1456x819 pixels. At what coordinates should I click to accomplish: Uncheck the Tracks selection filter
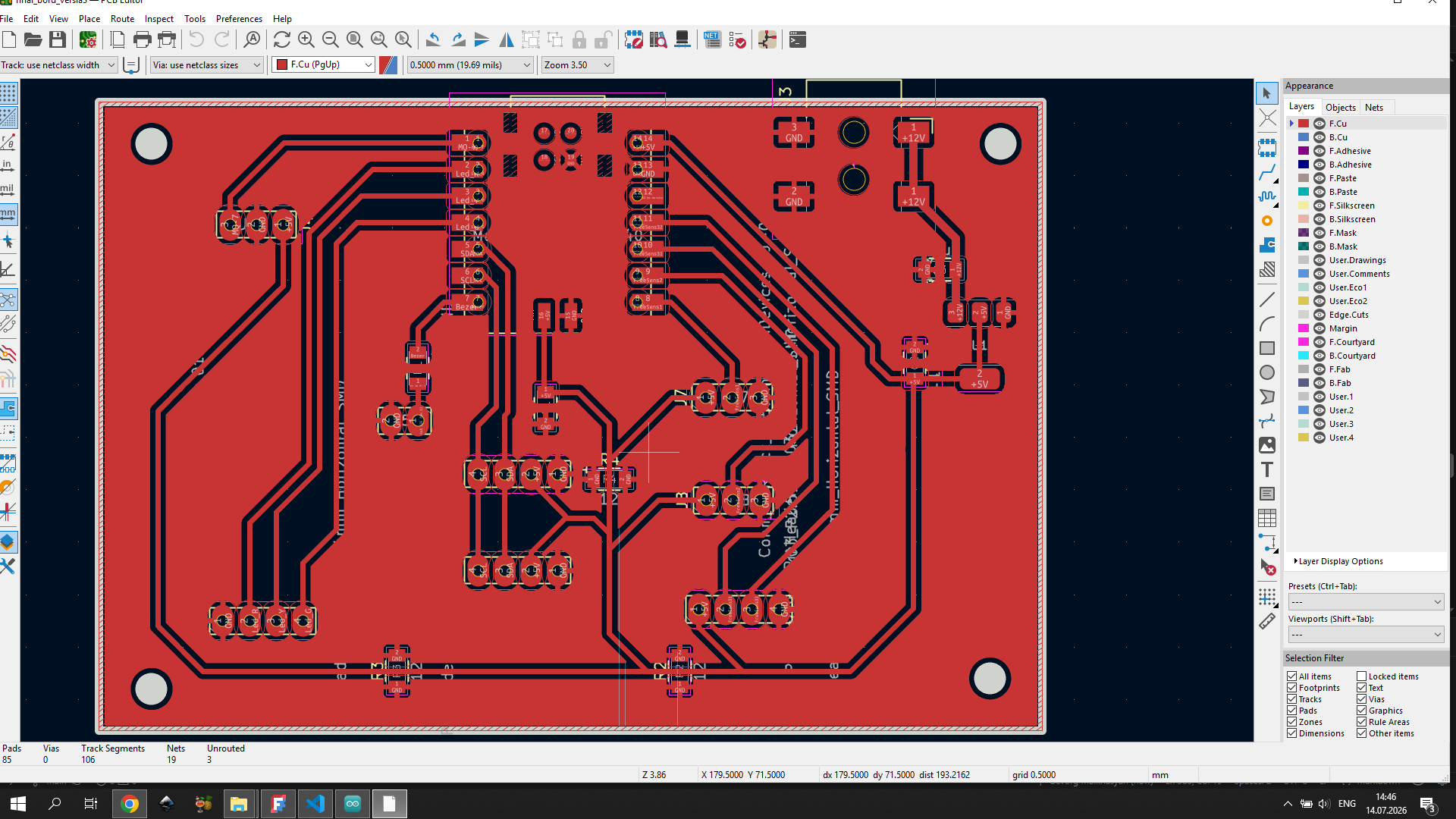1292,699
